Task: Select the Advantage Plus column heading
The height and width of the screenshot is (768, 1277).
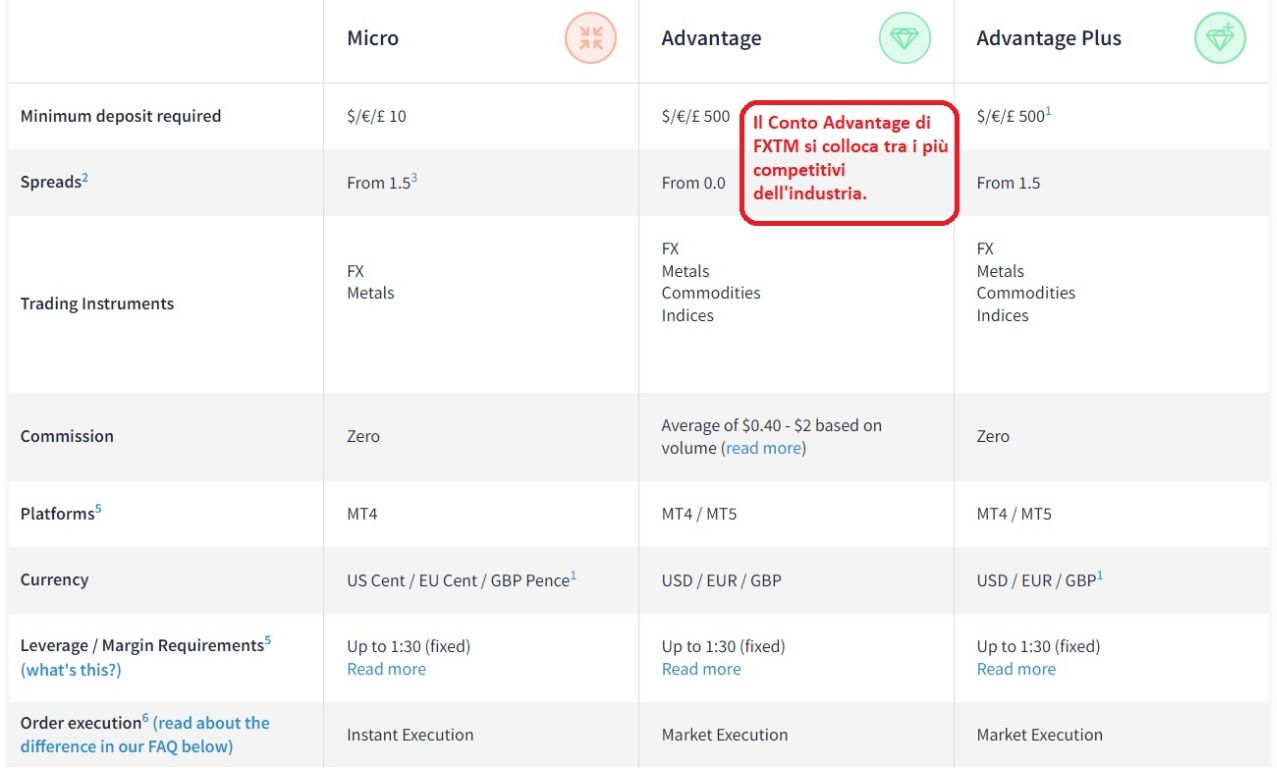Action: pyautogui.click(x=1049, y=38)
